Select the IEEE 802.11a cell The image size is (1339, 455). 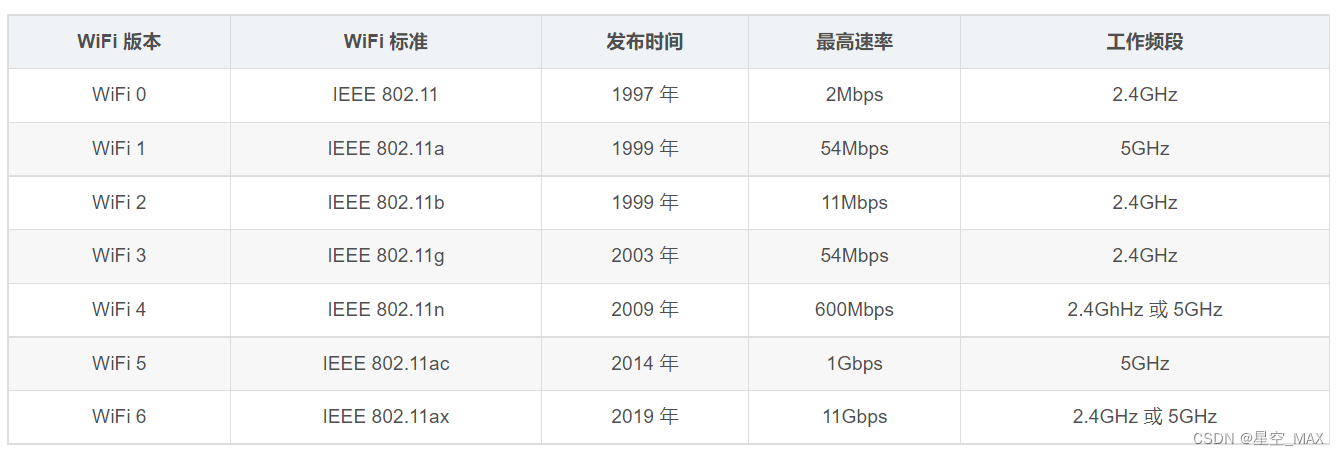pos(385,149)
